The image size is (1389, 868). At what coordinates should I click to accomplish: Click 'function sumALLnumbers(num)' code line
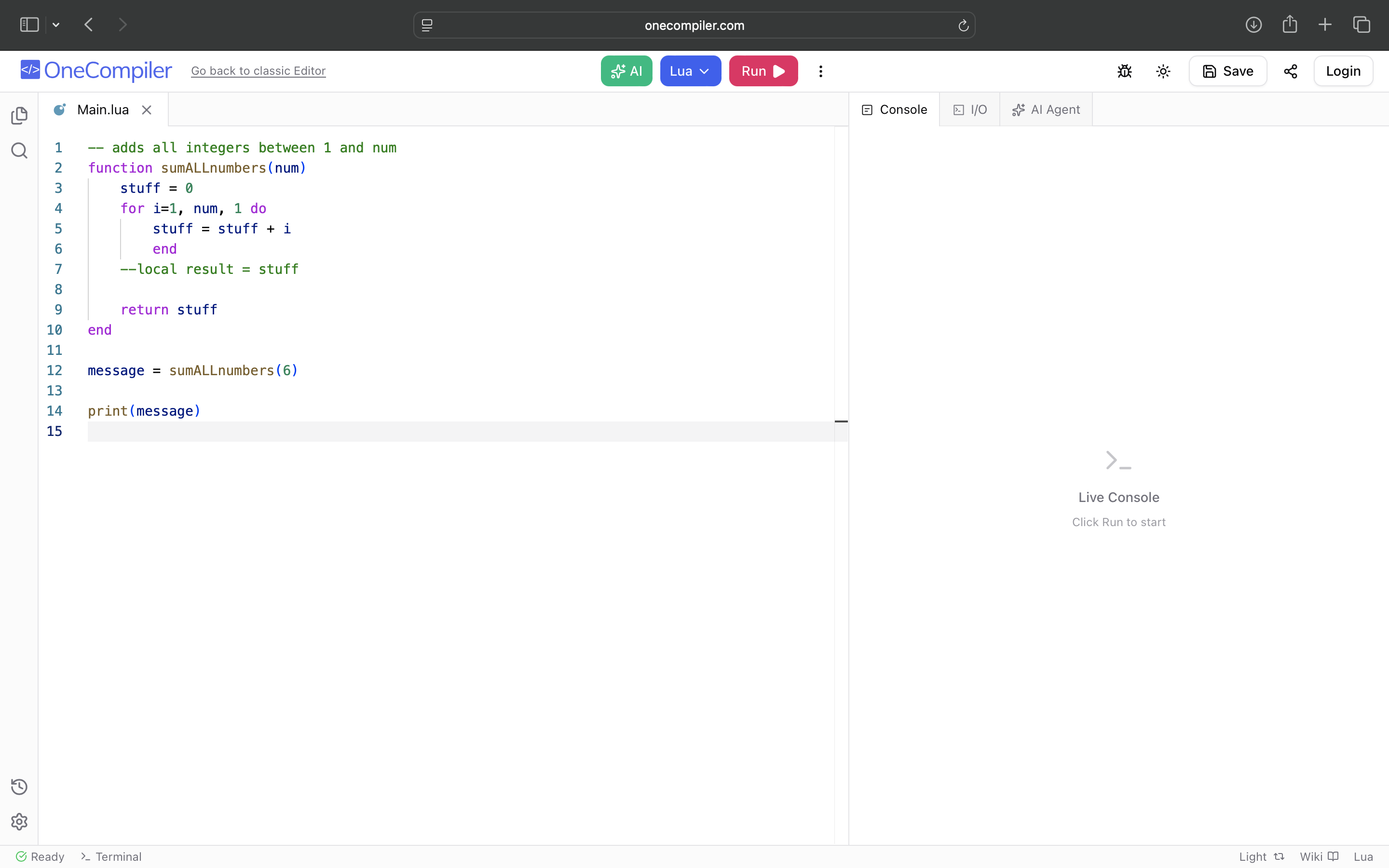pos(197,168)
